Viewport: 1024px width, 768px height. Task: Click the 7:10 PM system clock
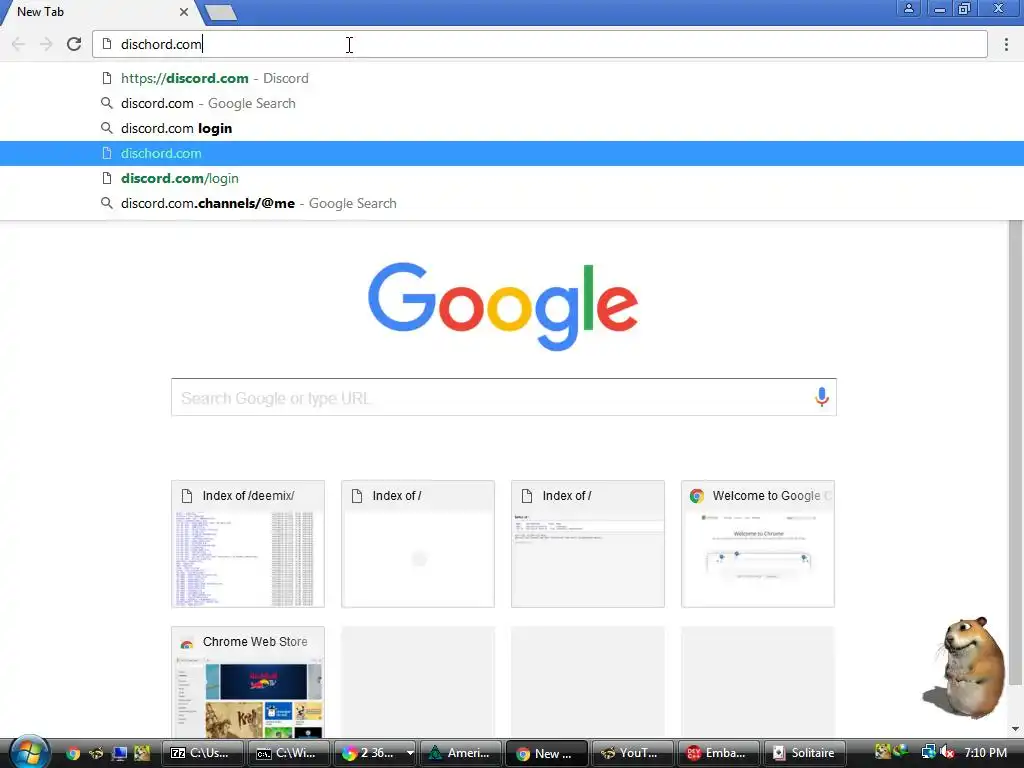click(985, 752)
